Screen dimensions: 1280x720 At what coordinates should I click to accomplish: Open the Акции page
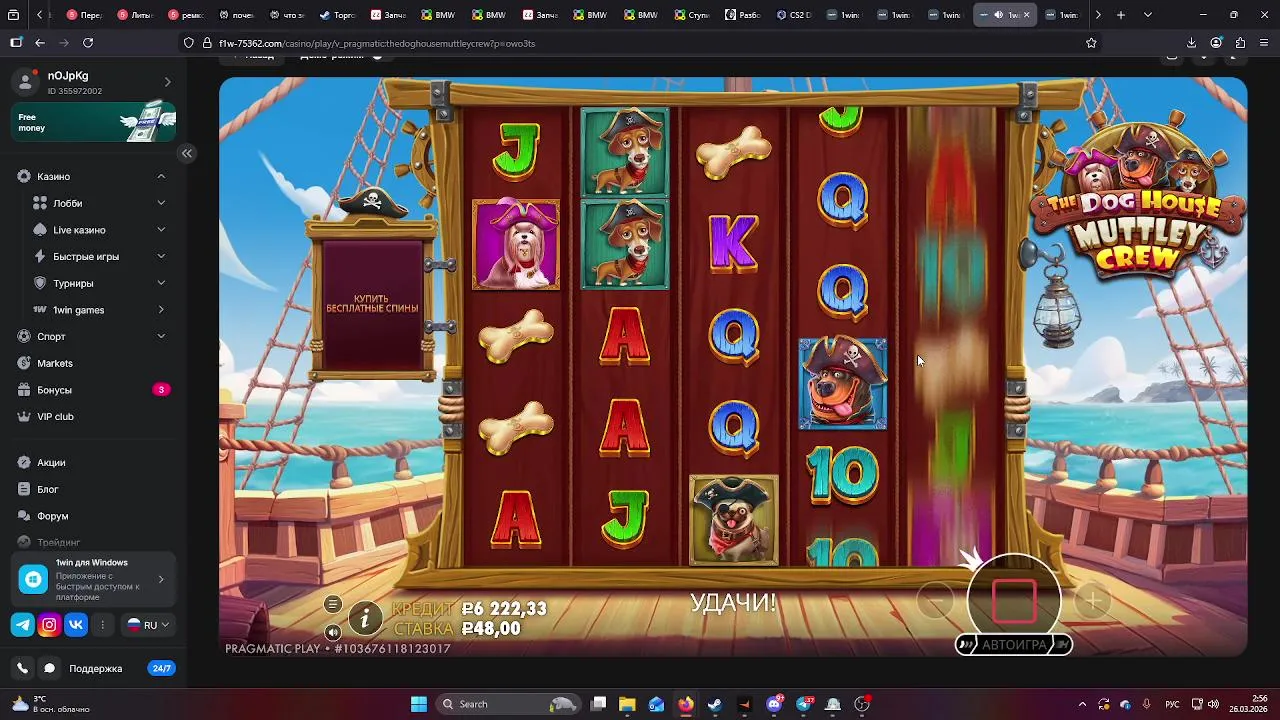pos(51,463)
